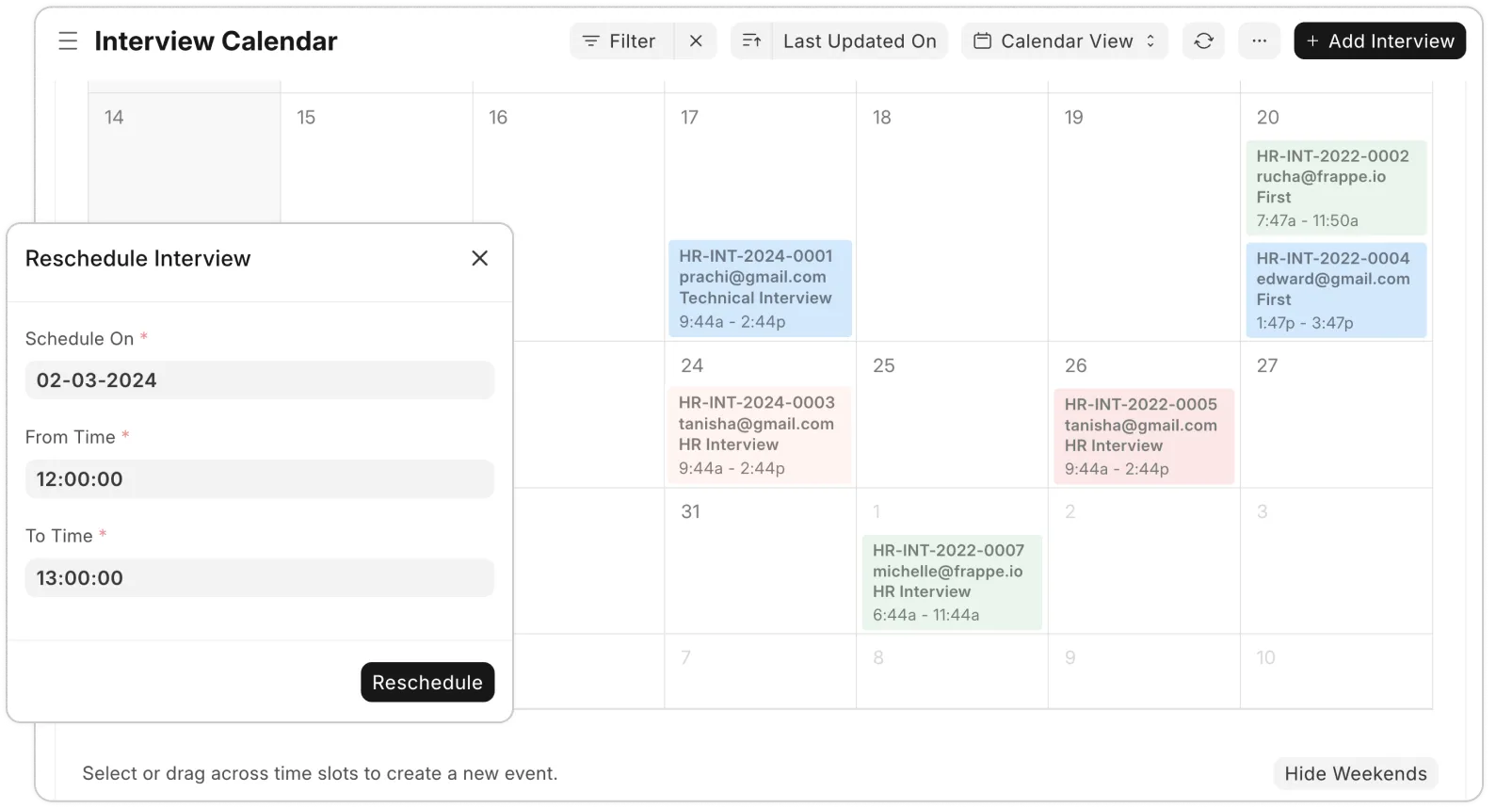Click the To Time field
This screenshot has height=808, width=1512.
(x=259, y=578)
